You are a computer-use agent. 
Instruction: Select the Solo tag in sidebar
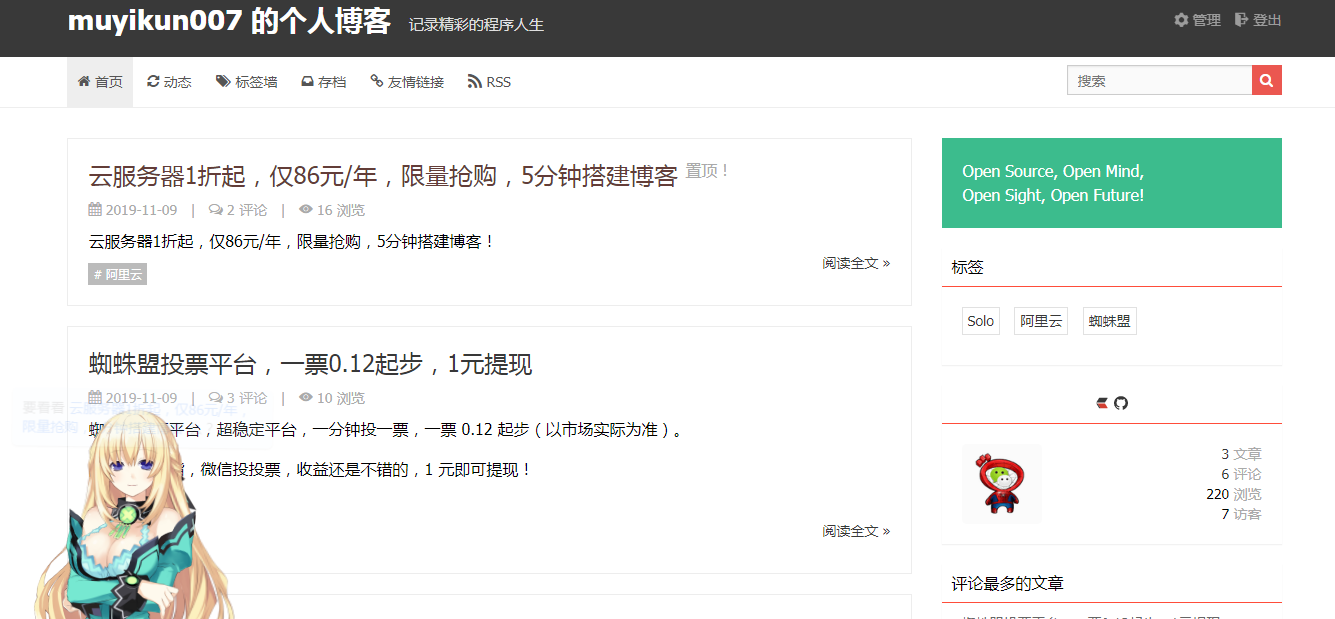point(981,321)
